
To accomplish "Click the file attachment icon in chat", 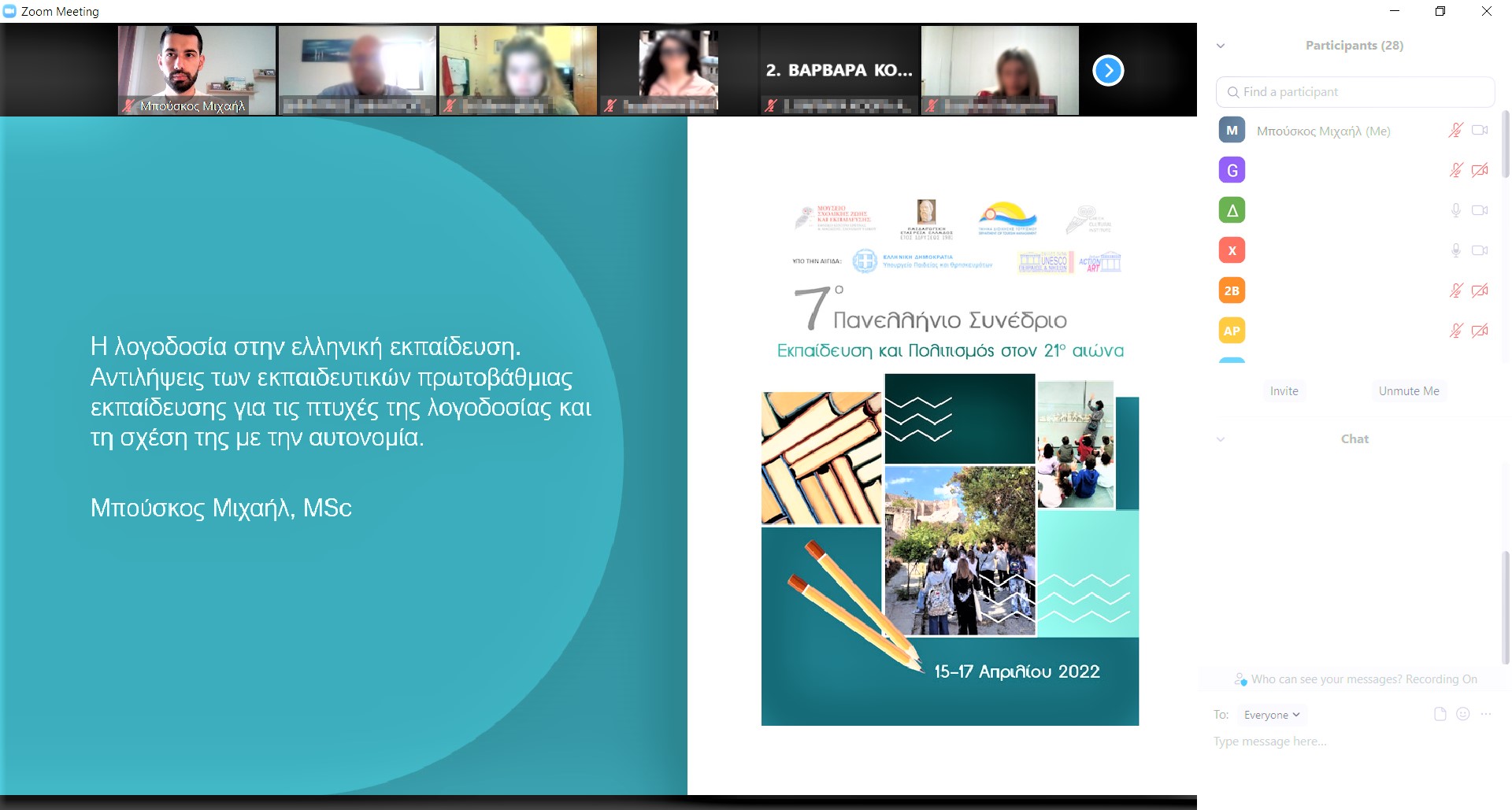I will tap(1440, 714).
